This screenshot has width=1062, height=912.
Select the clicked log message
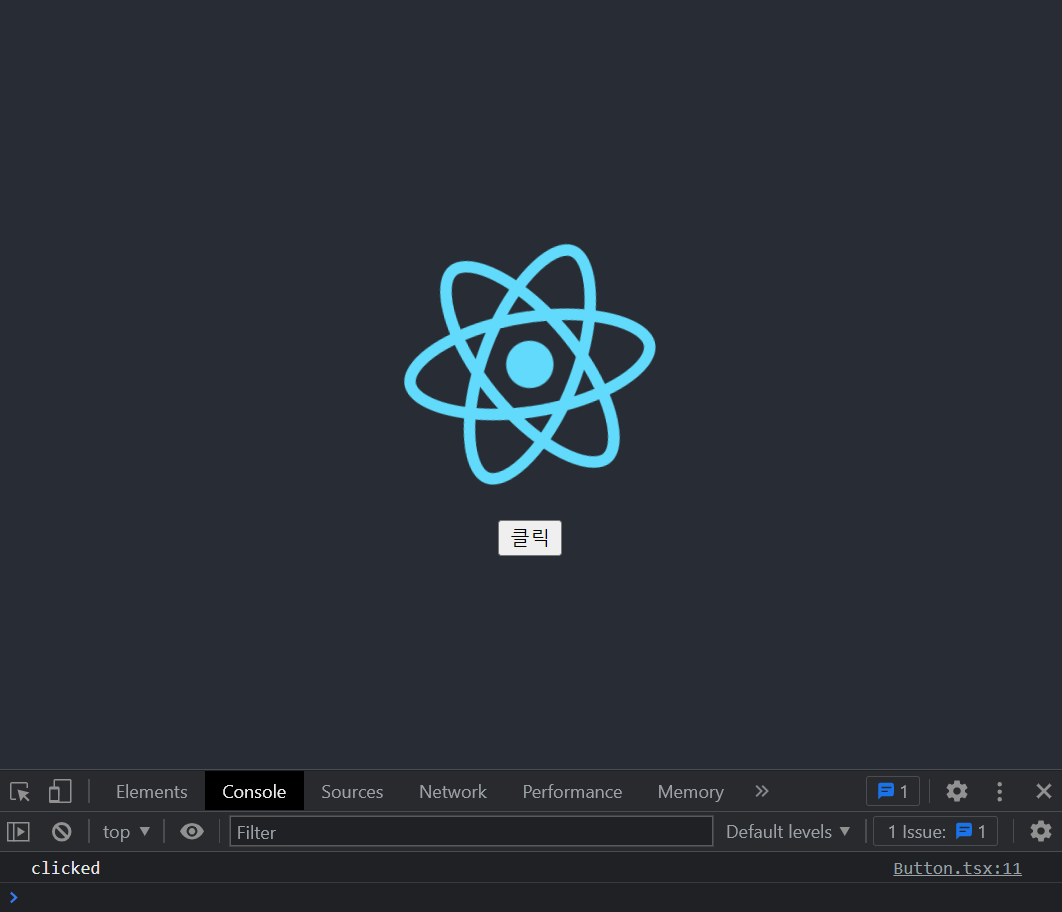[66, 868]
